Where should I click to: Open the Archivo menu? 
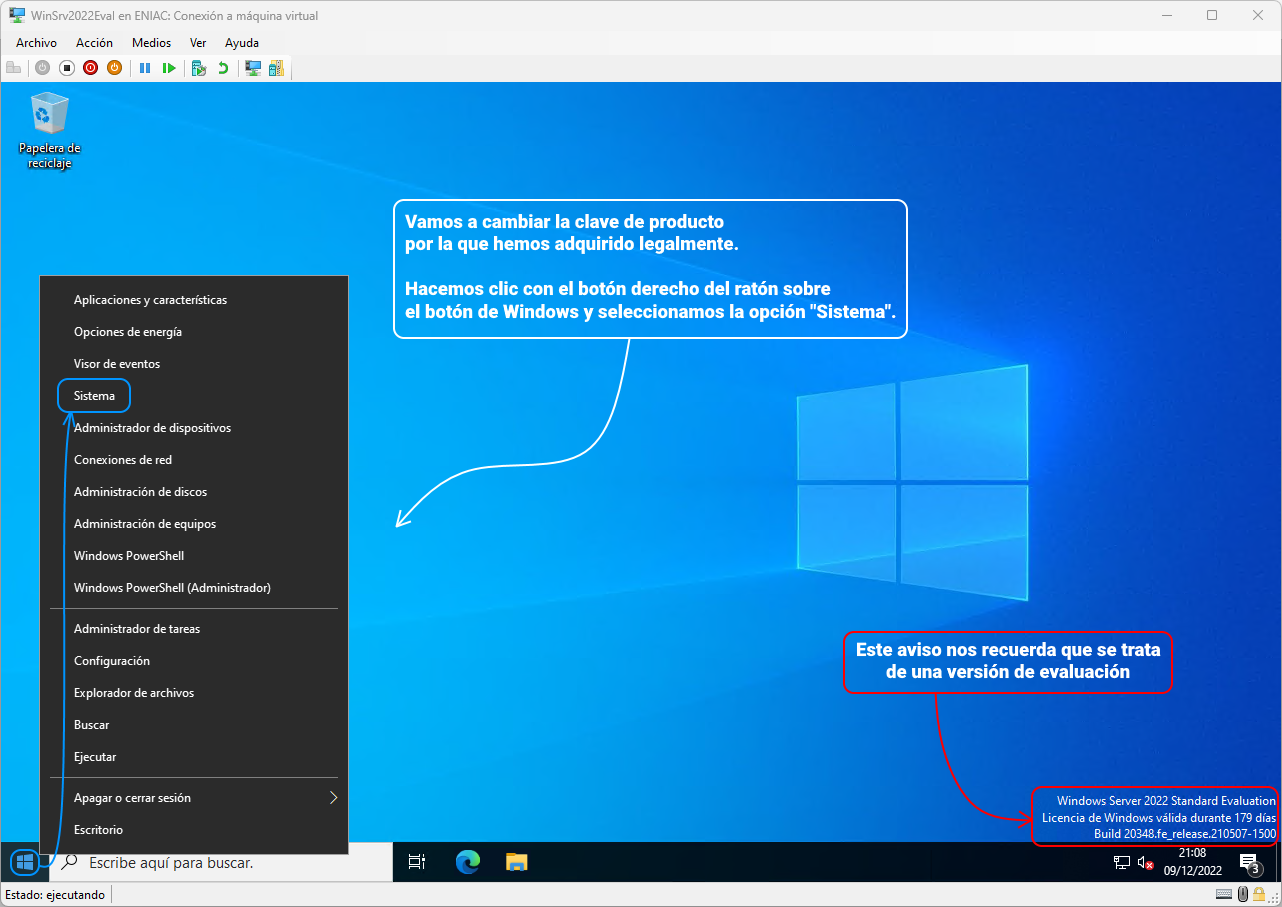point(36,43)
